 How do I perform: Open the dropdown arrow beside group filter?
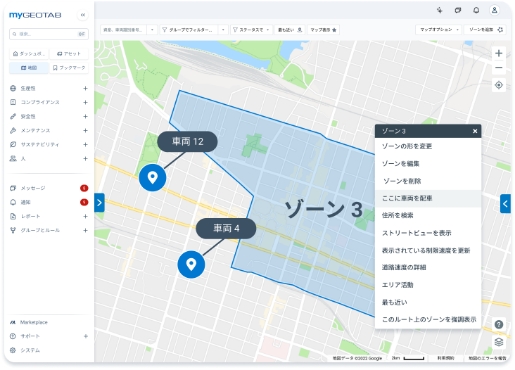point(223,30)
